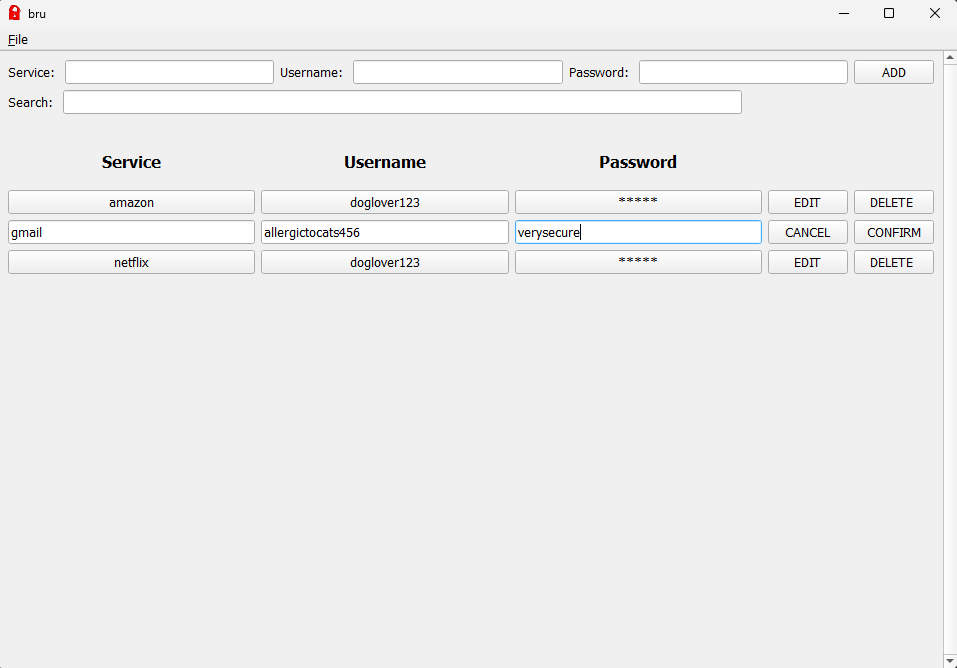Click the ADD button

coord(894,72)
